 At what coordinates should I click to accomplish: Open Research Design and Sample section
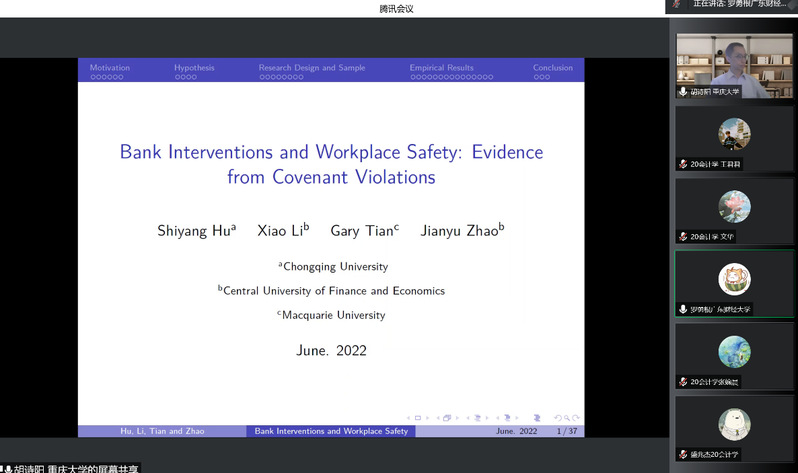(x=311, y=68)
